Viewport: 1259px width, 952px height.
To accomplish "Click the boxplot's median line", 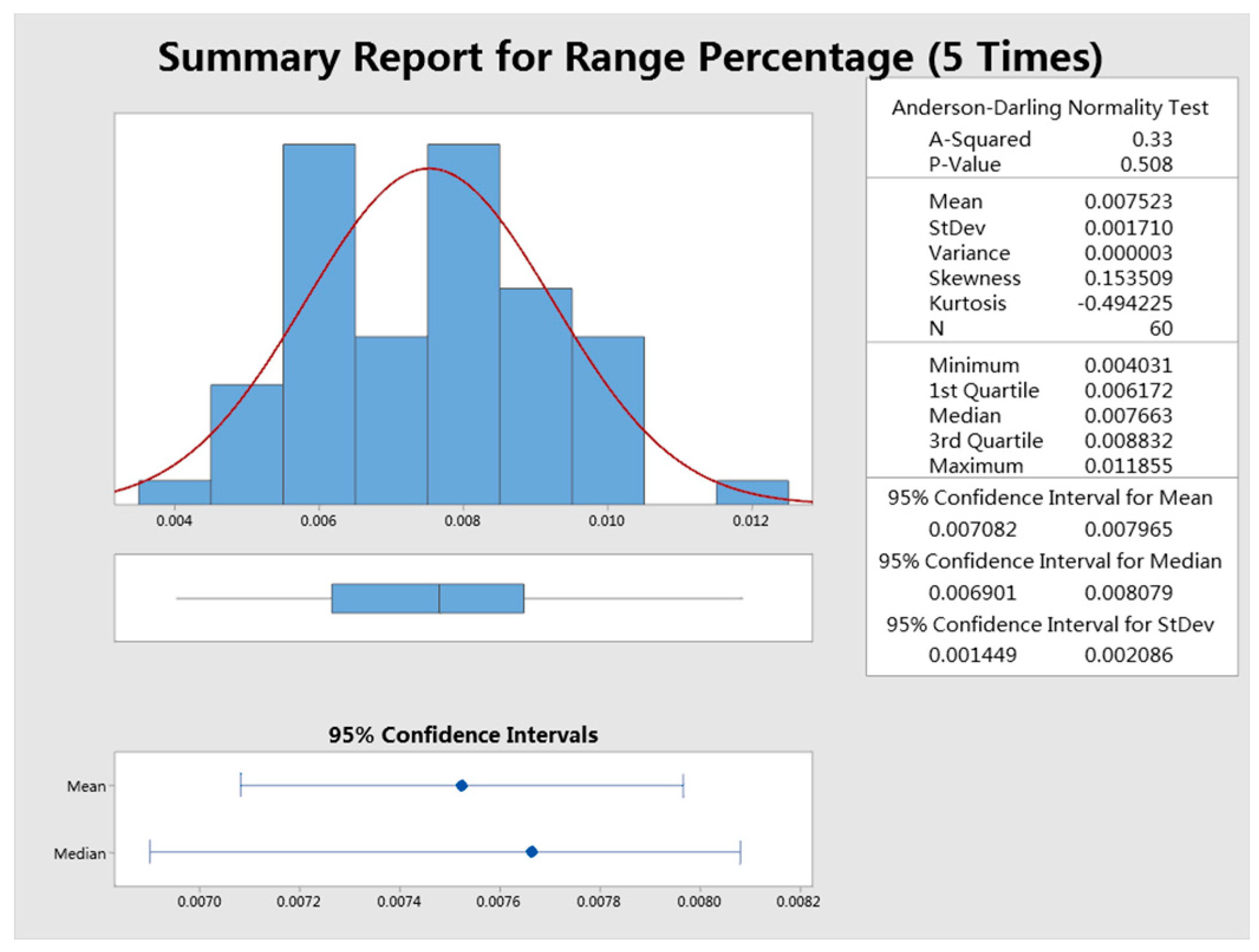I will coord(439,598).
